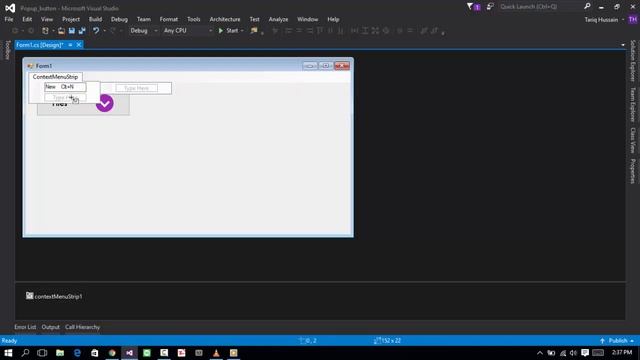Screen dimensions: 640x360
Task: Open the Solution Explorer side tab
Action: pos(633,60)
